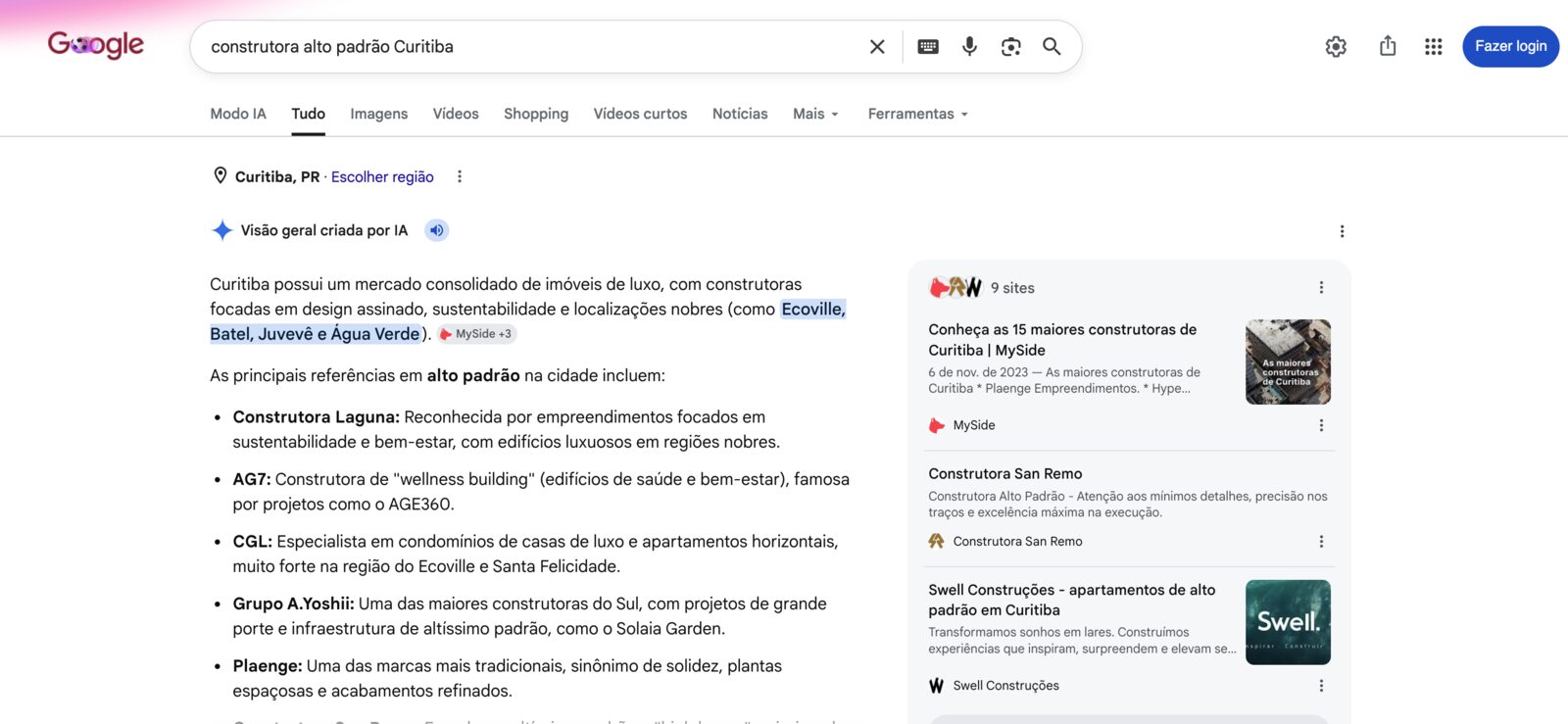The height and width of the screenshot is (724, 1568).
Task: Open quick settings gear icon
Action: (1336, 46)
